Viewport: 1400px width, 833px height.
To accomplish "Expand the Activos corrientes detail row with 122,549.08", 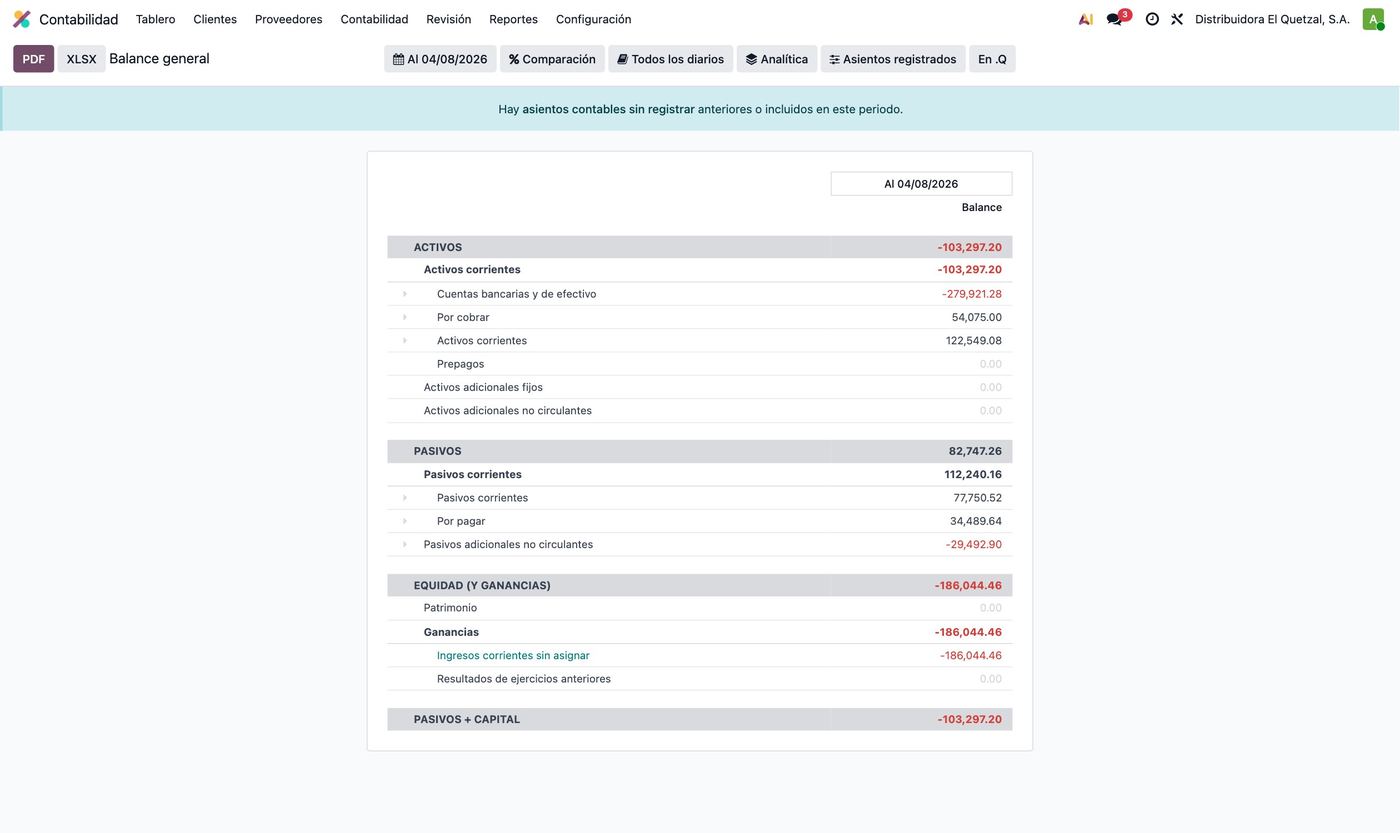I will tap(405, 341).
